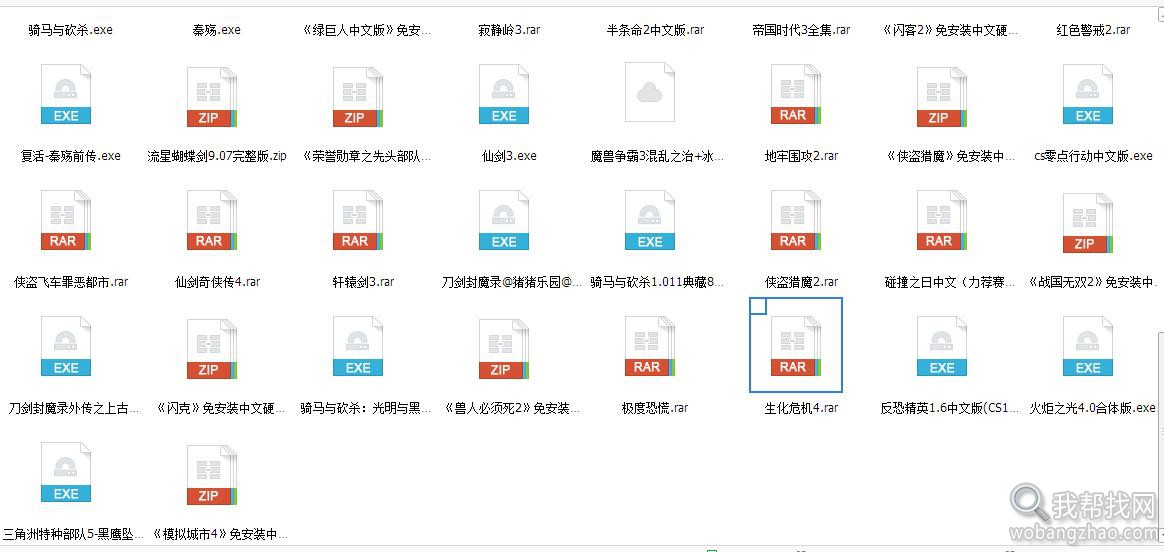Click the 《战国无双2》免安装 ZIP icon
Image resolution: width=1164 pixels, height=552 pixels.
[1088, 223]
